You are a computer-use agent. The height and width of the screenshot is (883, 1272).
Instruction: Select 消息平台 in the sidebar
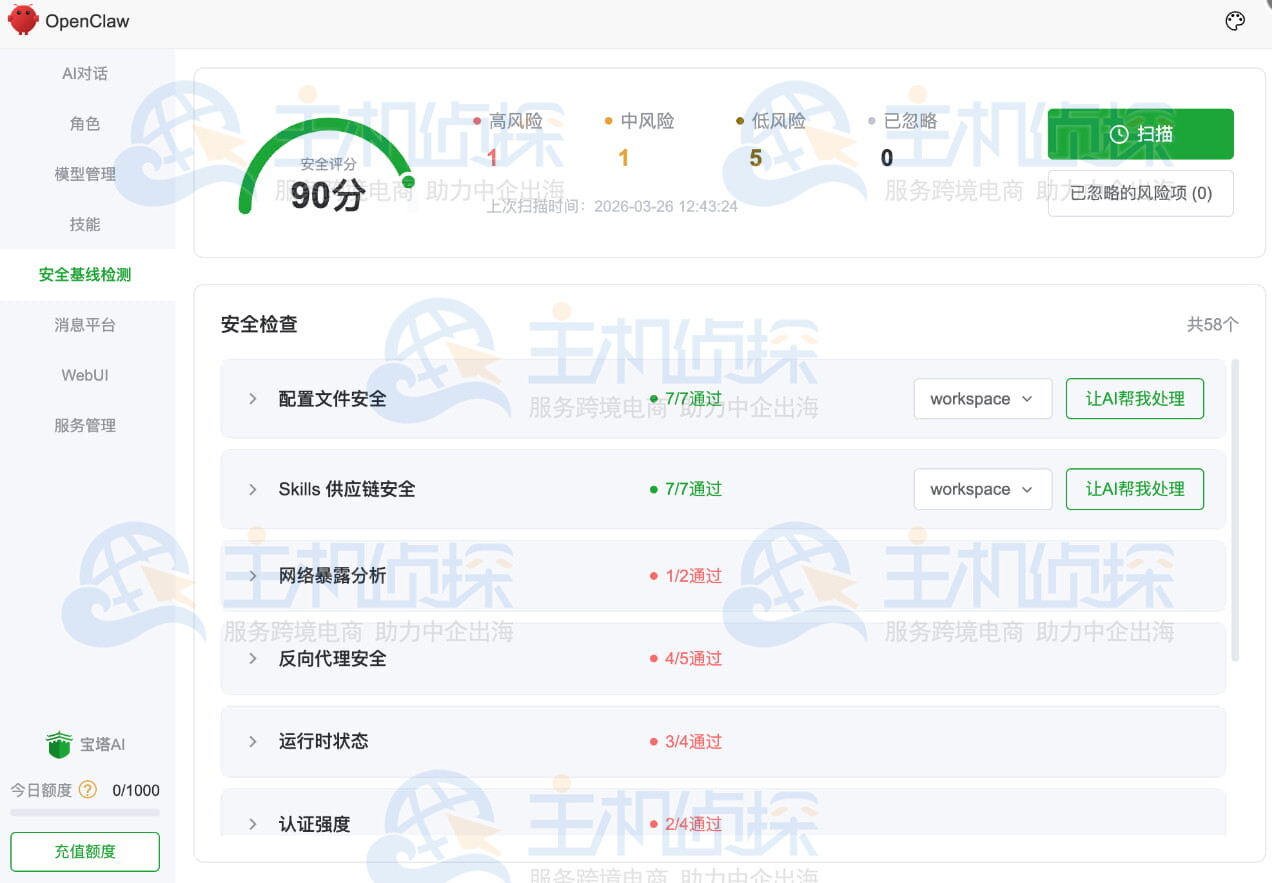pyautogui.click(x=84, y=324)
